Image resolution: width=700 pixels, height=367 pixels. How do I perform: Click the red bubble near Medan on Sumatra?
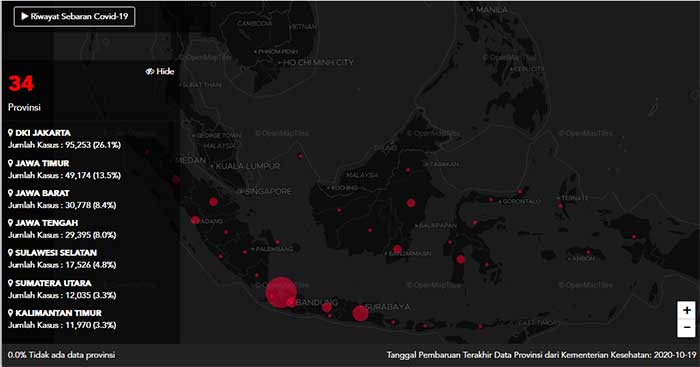[x=176, y=180]
